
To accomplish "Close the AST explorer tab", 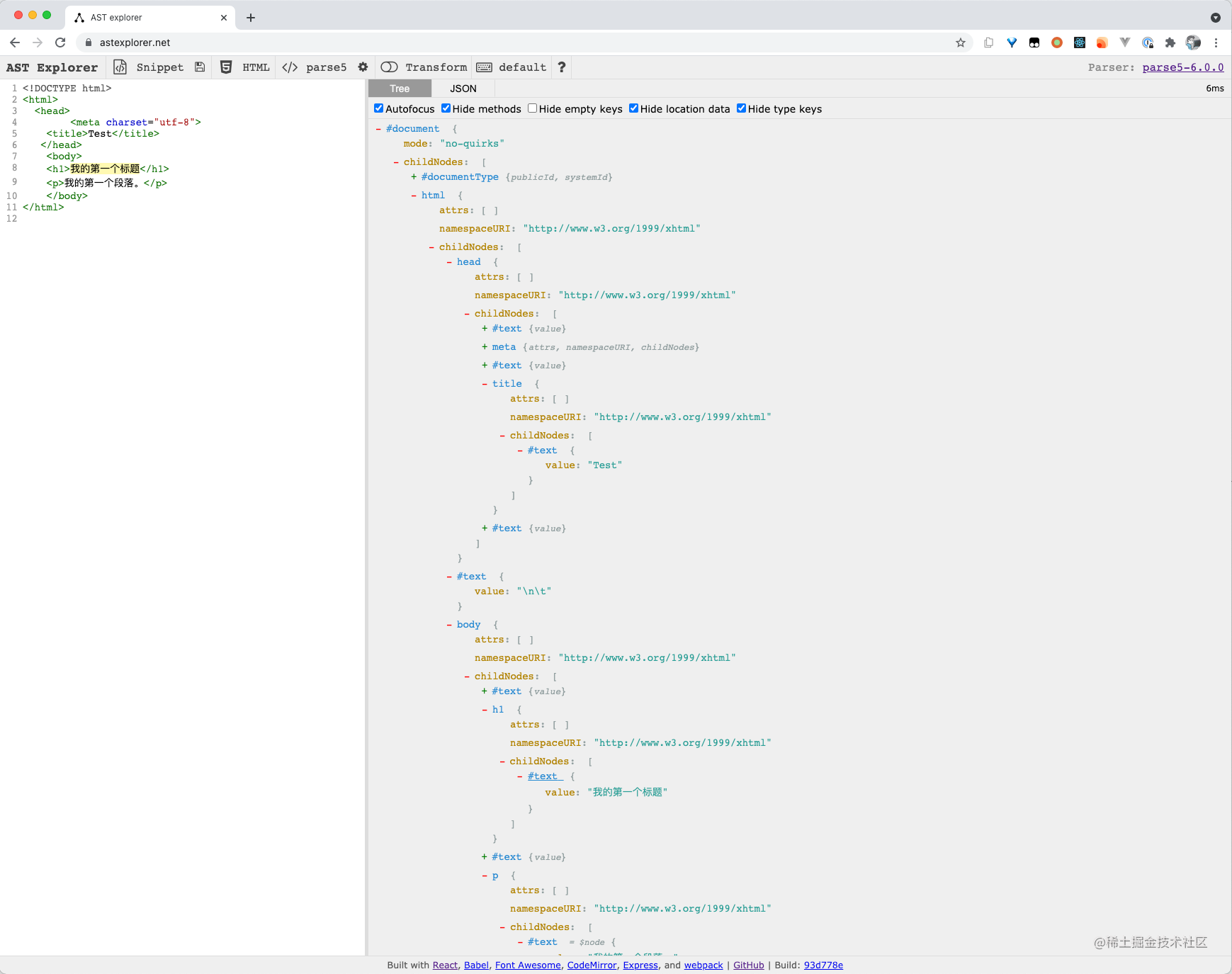I will 224,18.
